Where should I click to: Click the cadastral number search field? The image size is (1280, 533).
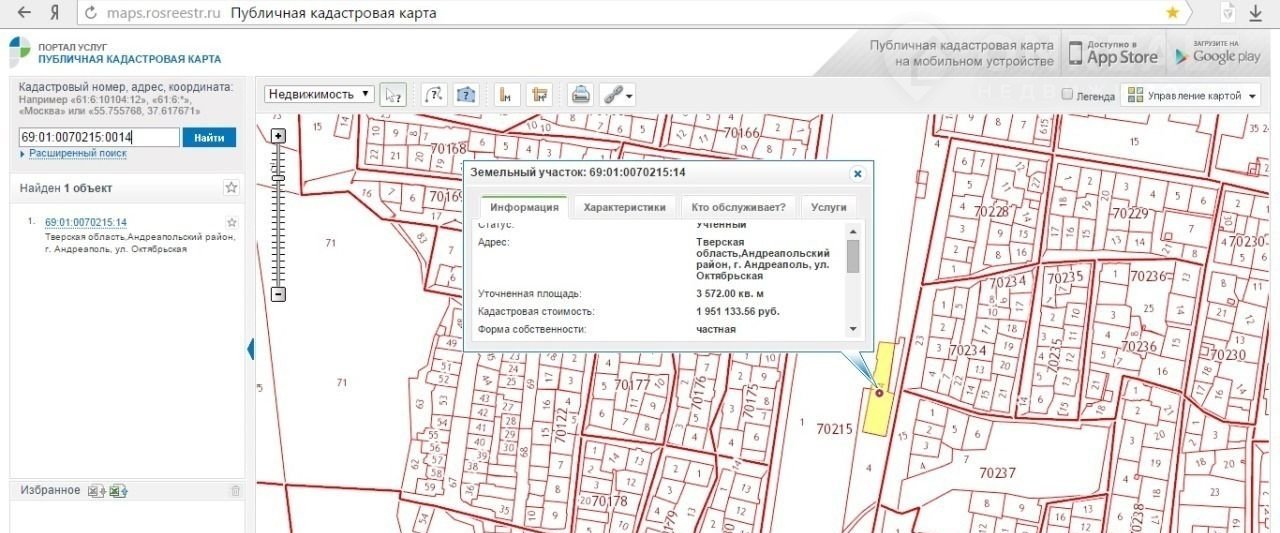click(x=98, y=137)
